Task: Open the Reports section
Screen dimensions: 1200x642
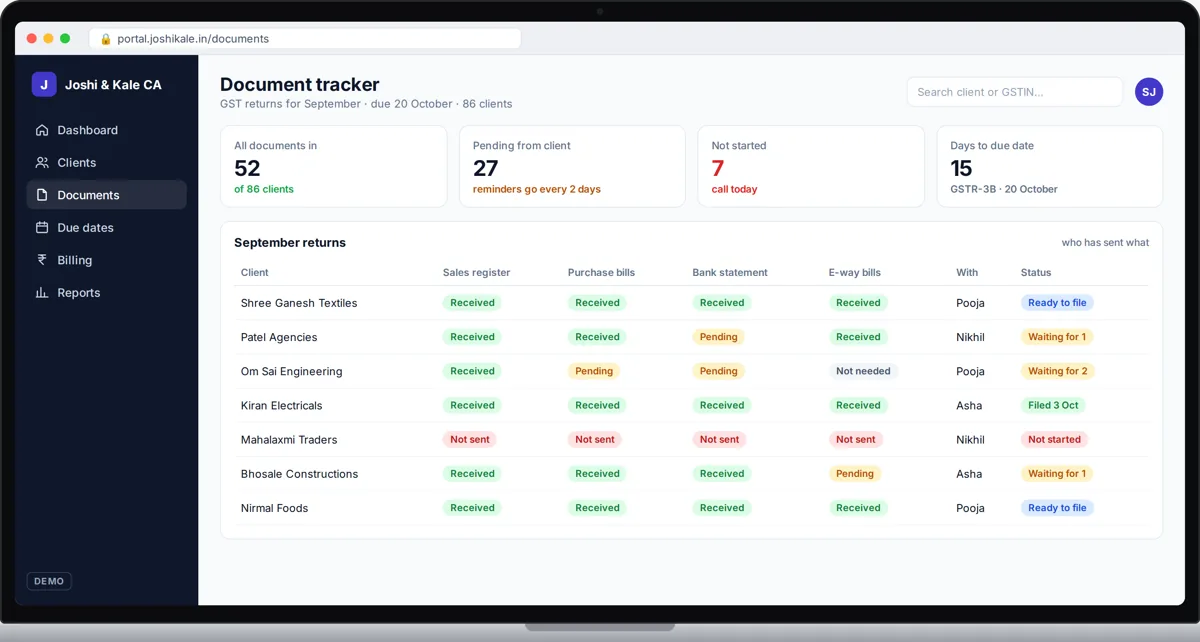Action: tap(107, 293)
